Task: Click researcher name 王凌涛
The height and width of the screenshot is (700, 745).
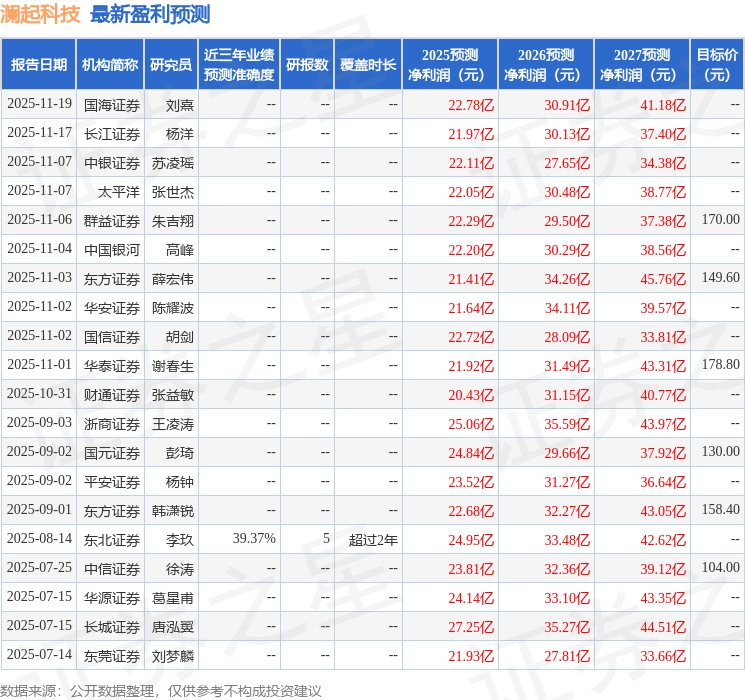Action: (173, 424)
